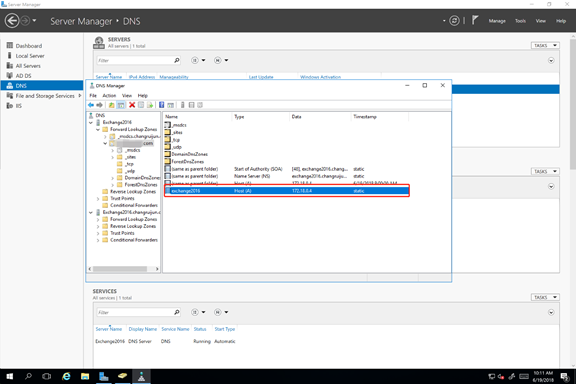Open Server Manager's View menu
Image resolution: width=576 pixels, height=384 pixels.
(x=540, y=21)
